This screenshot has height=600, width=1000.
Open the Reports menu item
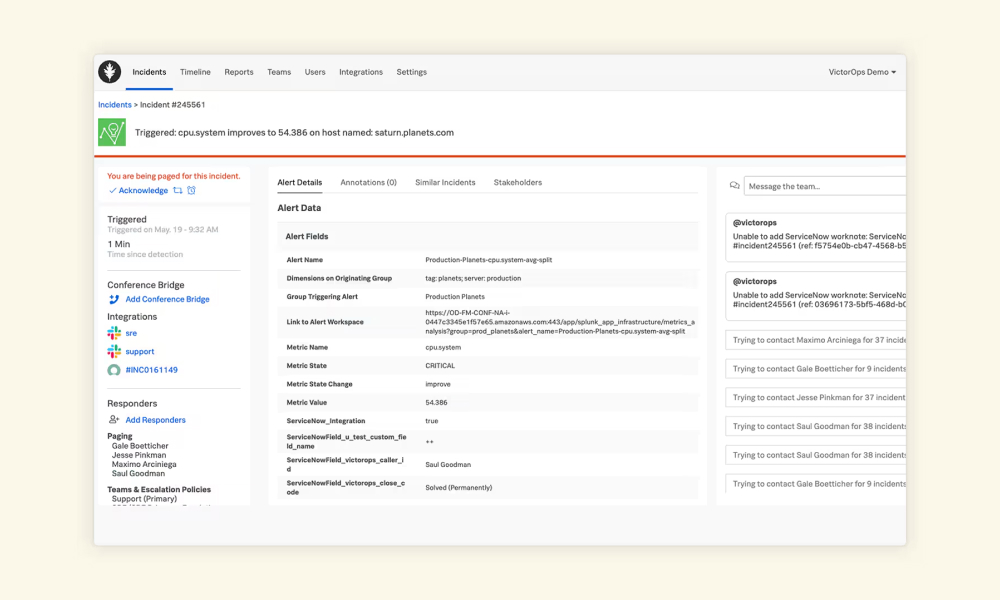(239, 72)
